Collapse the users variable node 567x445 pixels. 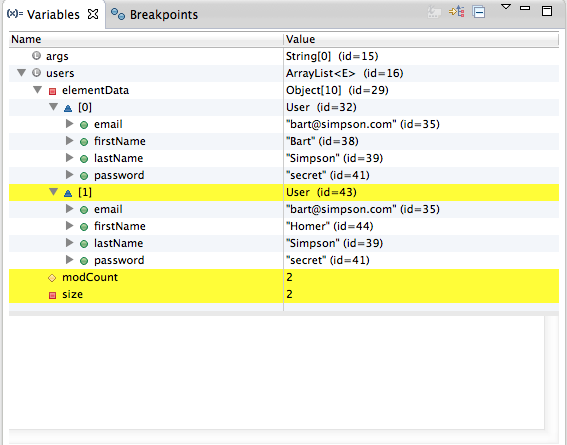[22, 73]
